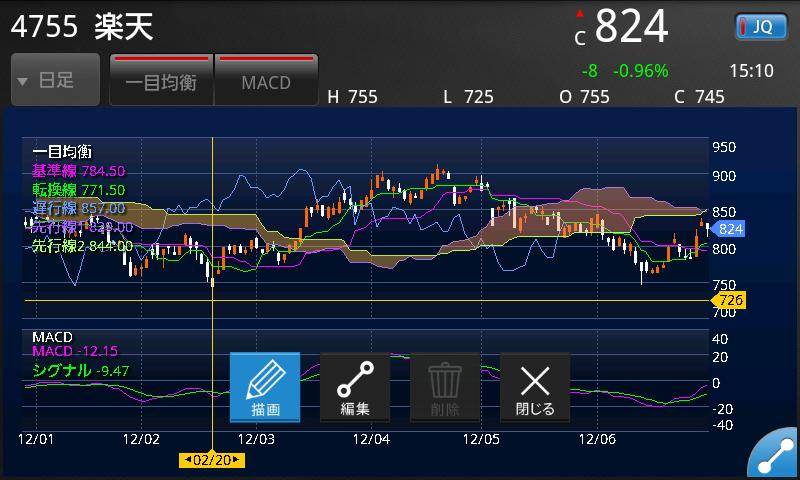
Task: Tap the 基準線 784.50 legend entry
Action: 79,170
